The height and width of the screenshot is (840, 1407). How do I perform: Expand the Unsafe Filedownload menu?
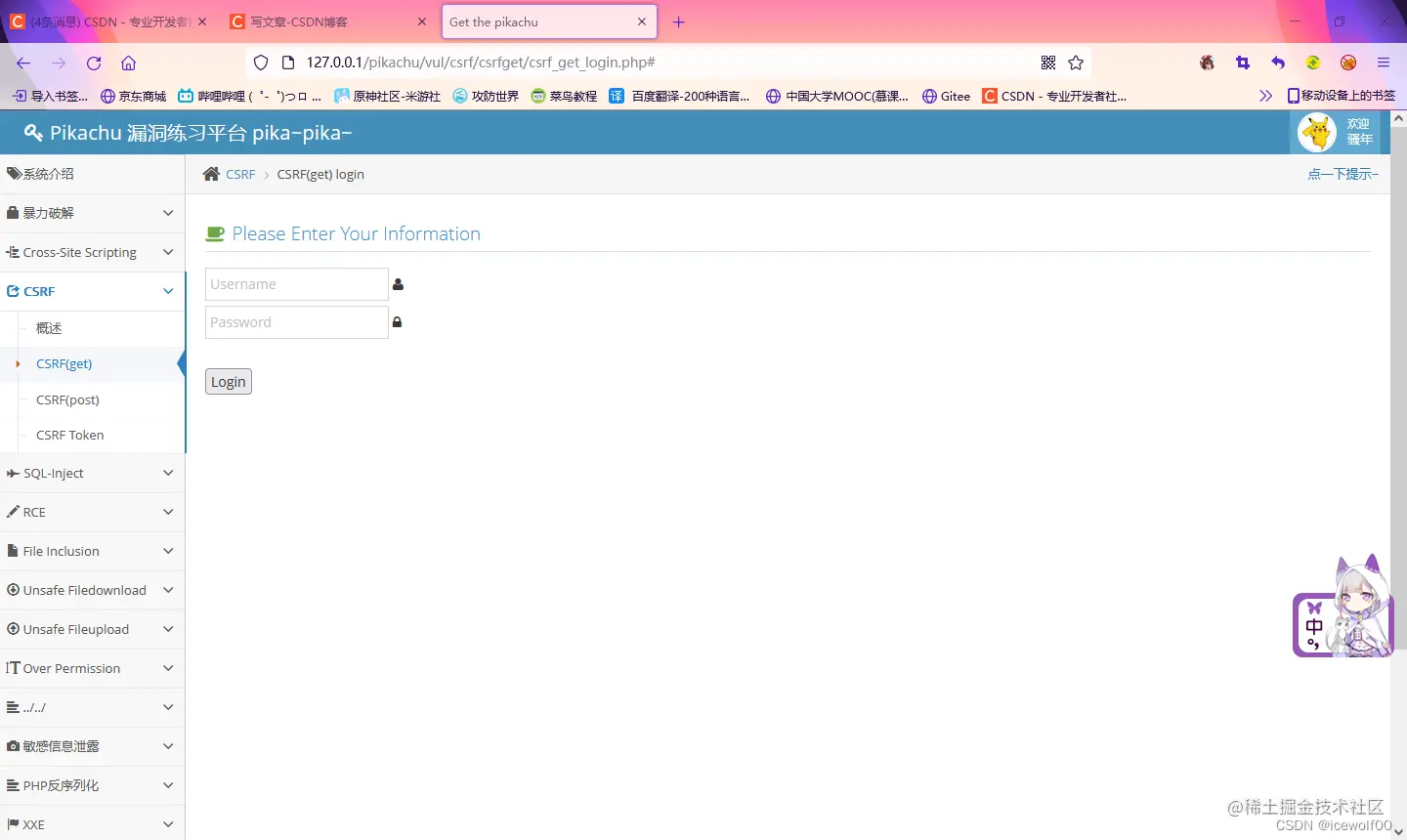click(92, 590)
